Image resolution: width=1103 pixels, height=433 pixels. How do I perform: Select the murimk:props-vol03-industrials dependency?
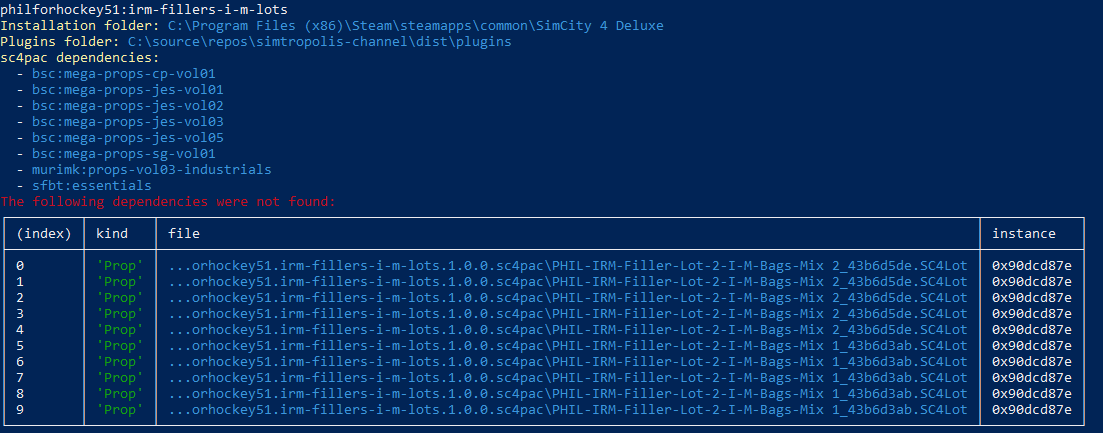[x=151, y=170]
